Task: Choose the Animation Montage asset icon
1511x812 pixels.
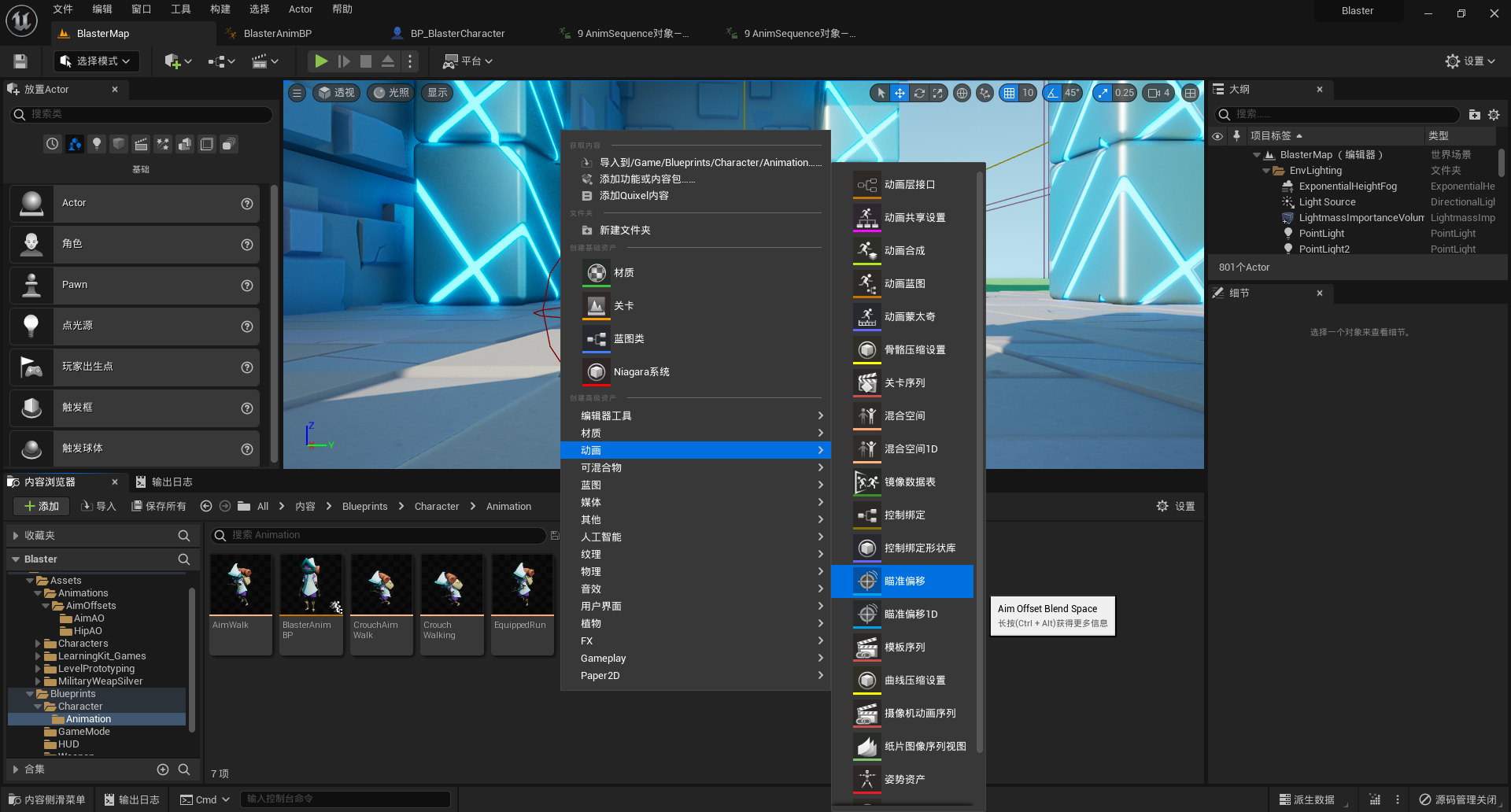Action: tap(867, 316)
